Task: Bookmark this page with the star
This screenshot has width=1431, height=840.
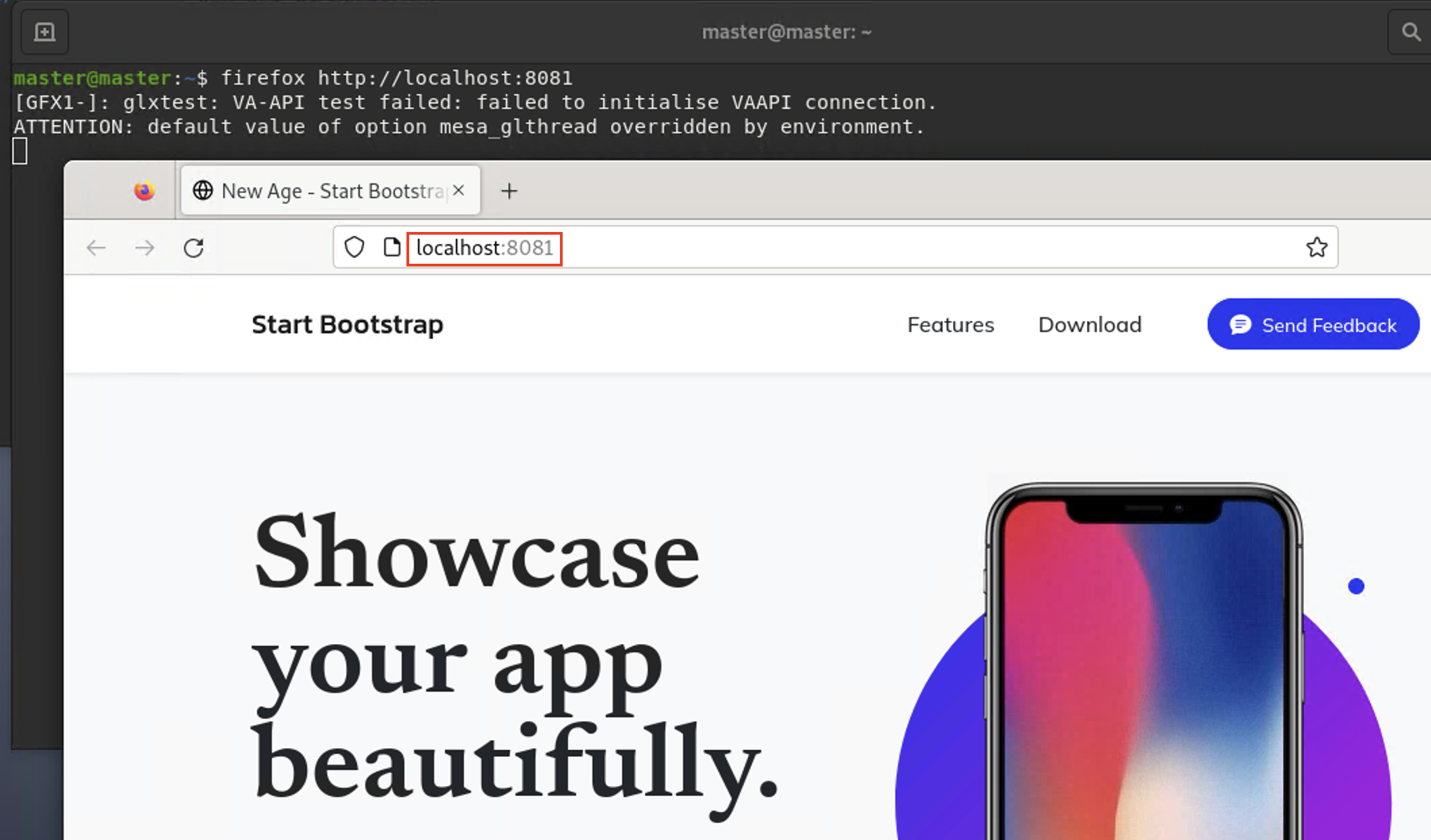Action: pos(1316,248)
